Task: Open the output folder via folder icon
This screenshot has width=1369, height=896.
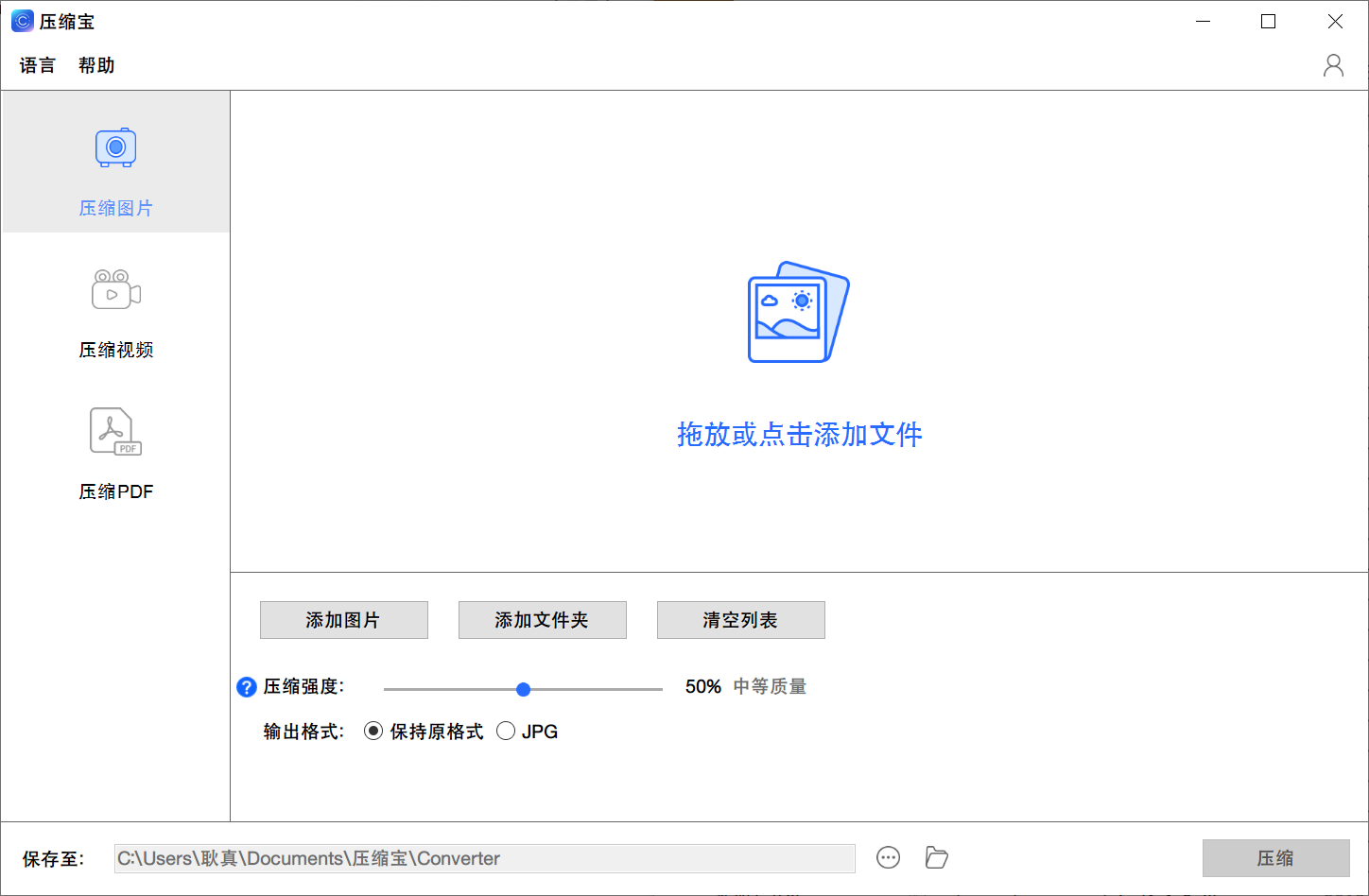Action: click(x=936, y=857)
